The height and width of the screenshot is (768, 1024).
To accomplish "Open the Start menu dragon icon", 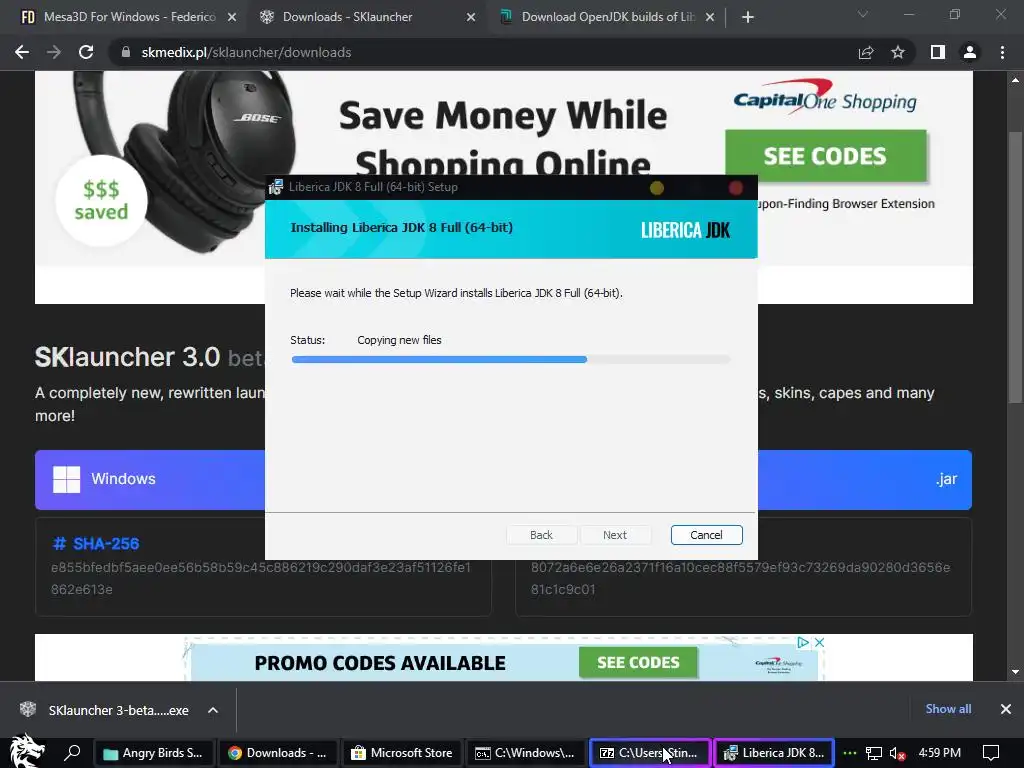I will [27, 751].
